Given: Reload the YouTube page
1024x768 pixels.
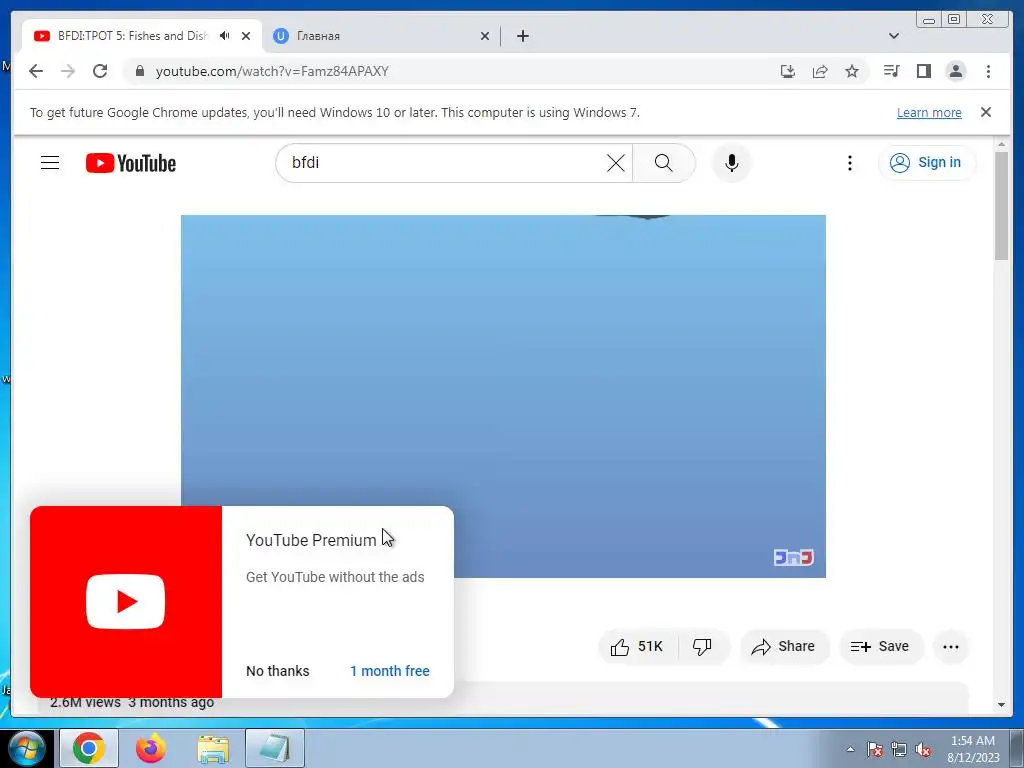Looking at the screenshot, I should [100, 71].
